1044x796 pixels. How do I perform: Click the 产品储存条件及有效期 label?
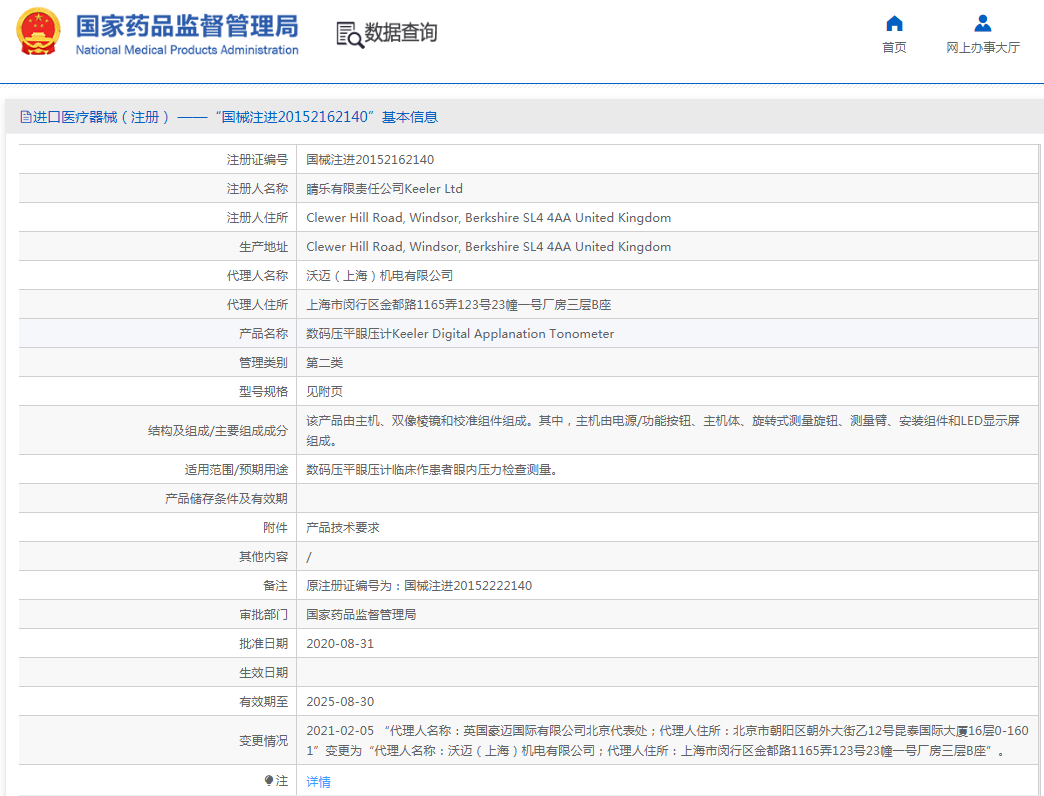[226, 498]
